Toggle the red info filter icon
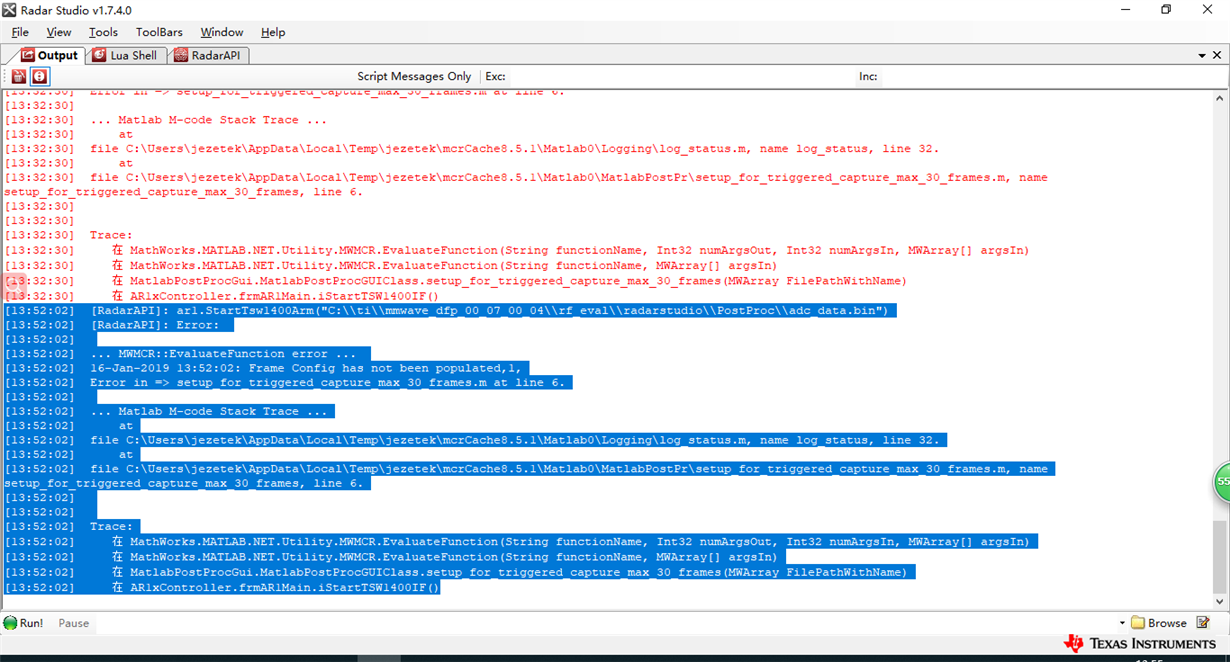1230x662 pixels. coord(39,76)
